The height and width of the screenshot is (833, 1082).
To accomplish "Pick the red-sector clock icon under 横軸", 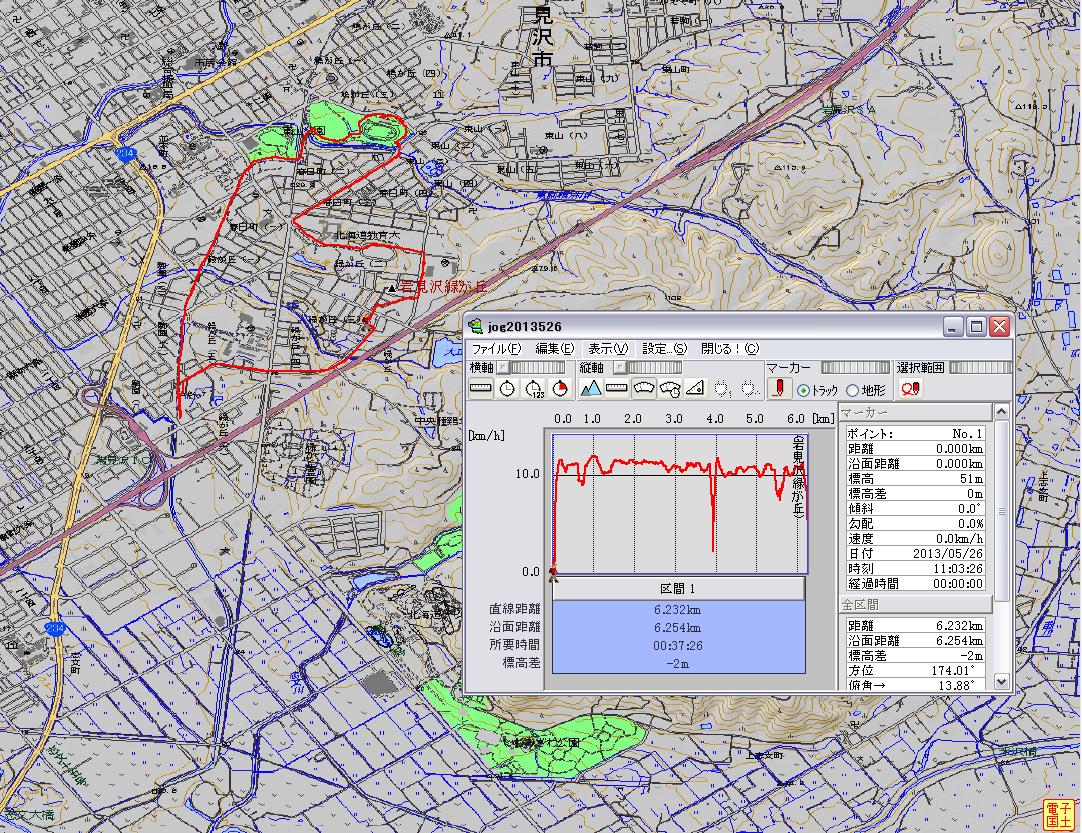I will (x=560, y=389).
